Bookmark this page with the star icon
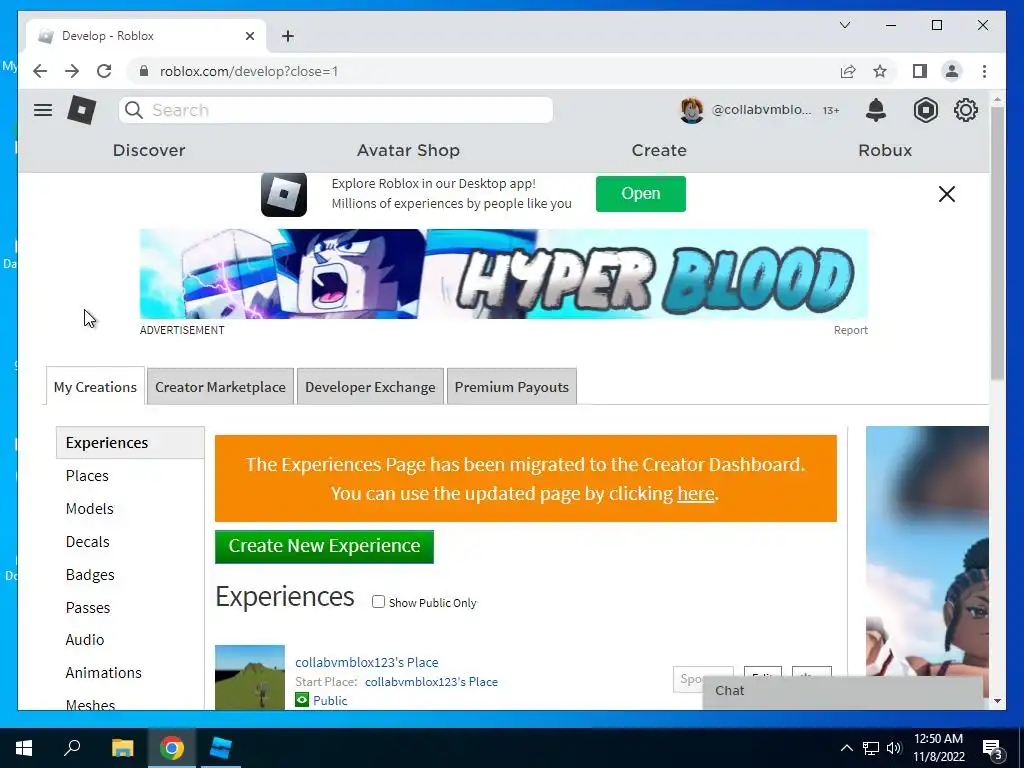Image resolution: width=1024 pixels, height=768 pixels. pyautogui.click(x=880, y=71)
